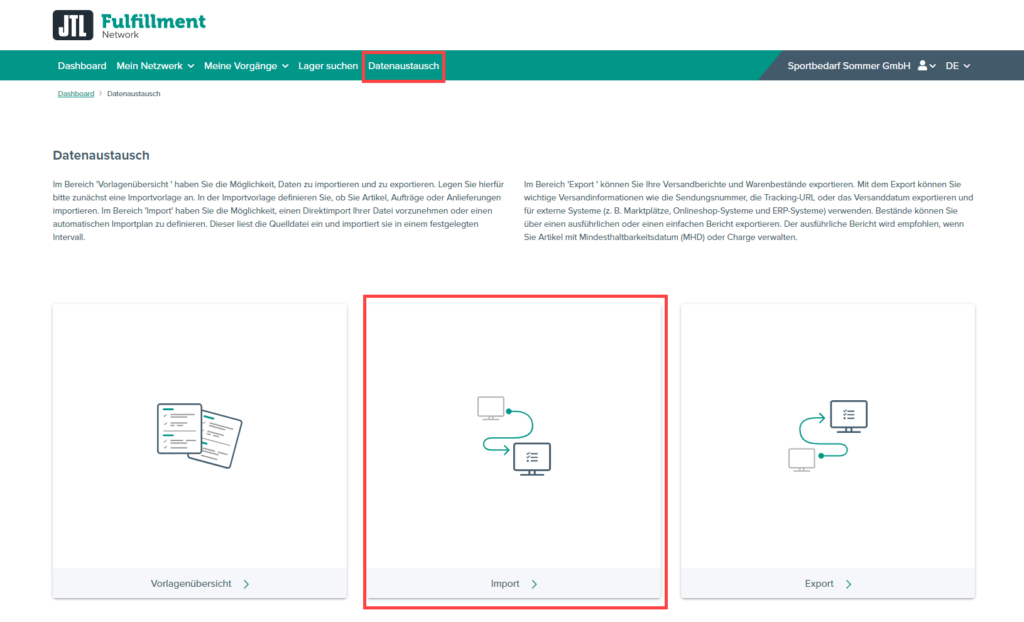Open the DE language dropdown
Screen dimensions: 1024x622
pyautogui.click(x=957, y=65)
